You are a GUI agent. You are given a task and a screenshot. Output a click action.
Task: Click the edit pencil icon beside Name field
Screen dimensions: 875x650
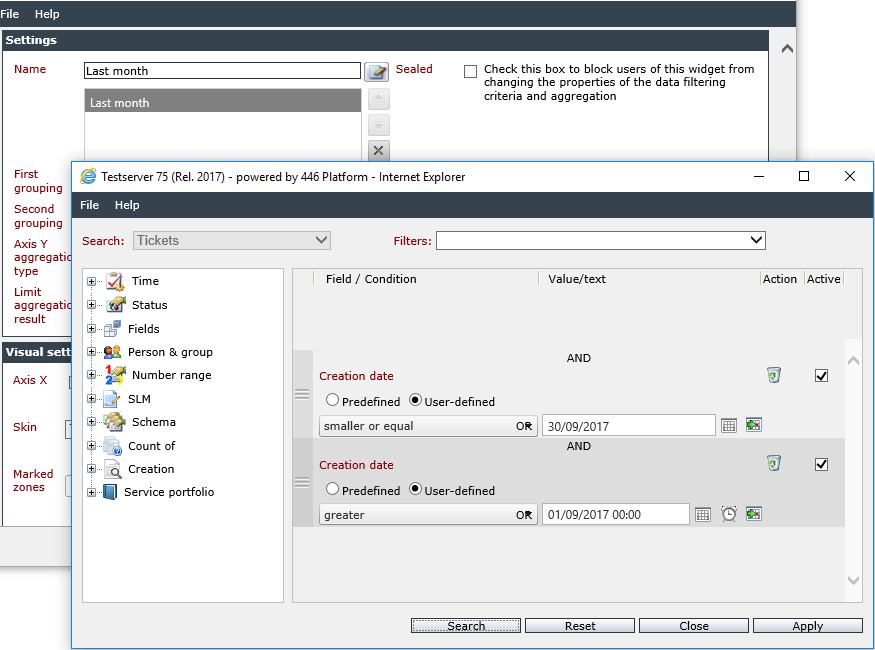pos(377,71)
